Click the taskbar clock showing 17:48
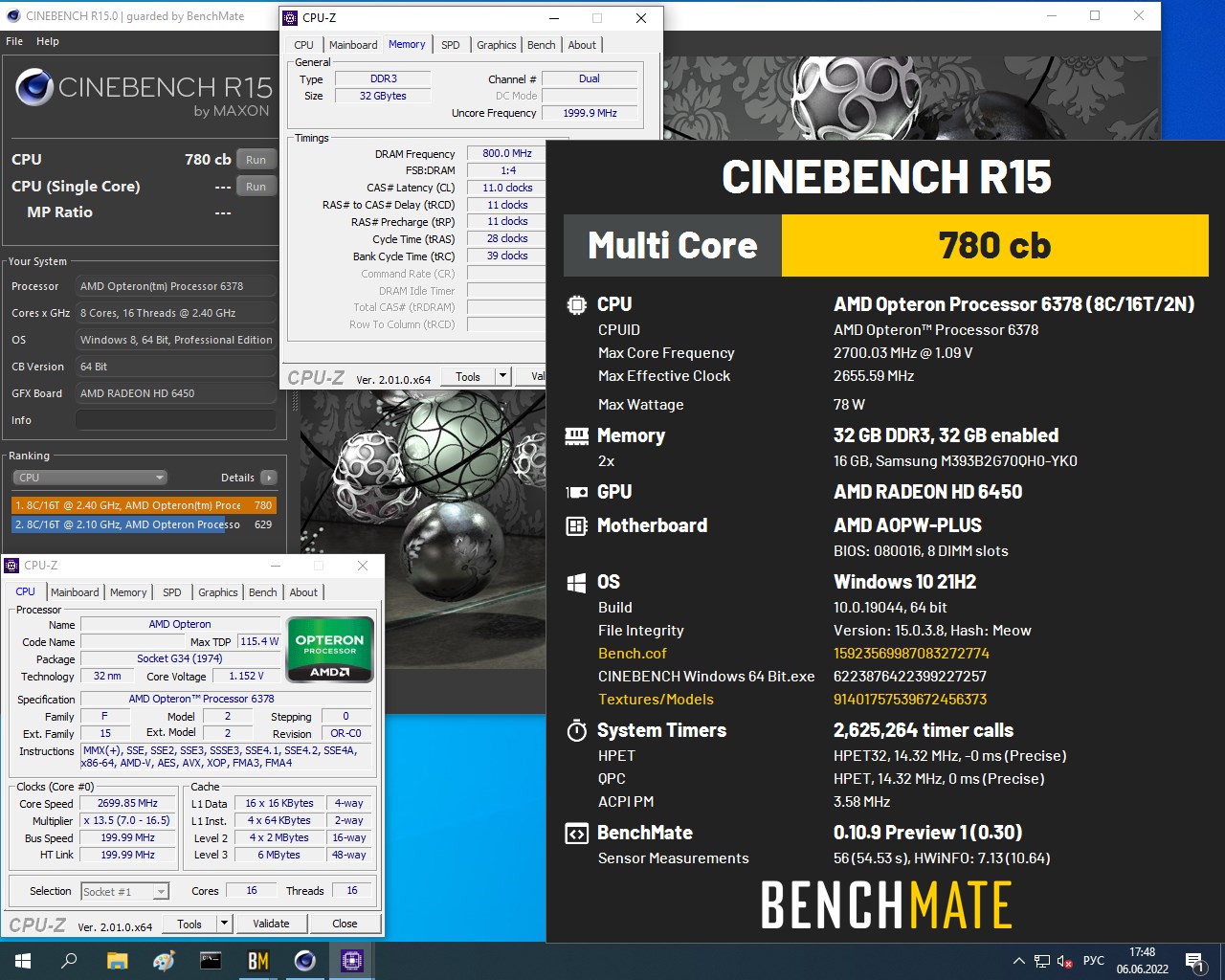1225x980 pixels. coord(1142,961)
